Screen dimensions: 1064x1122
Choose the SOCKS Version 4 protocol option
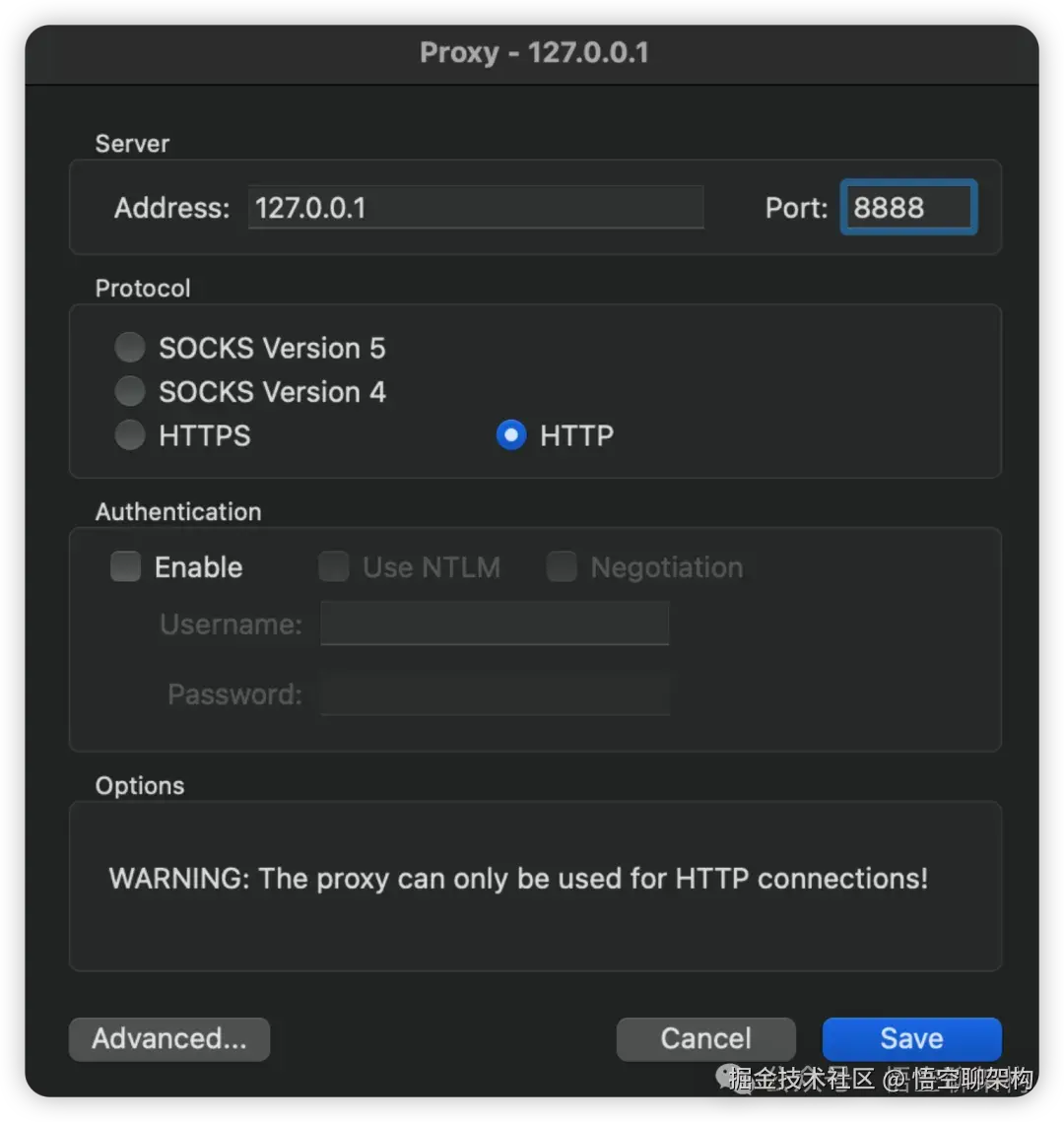[x=130, y=392]
